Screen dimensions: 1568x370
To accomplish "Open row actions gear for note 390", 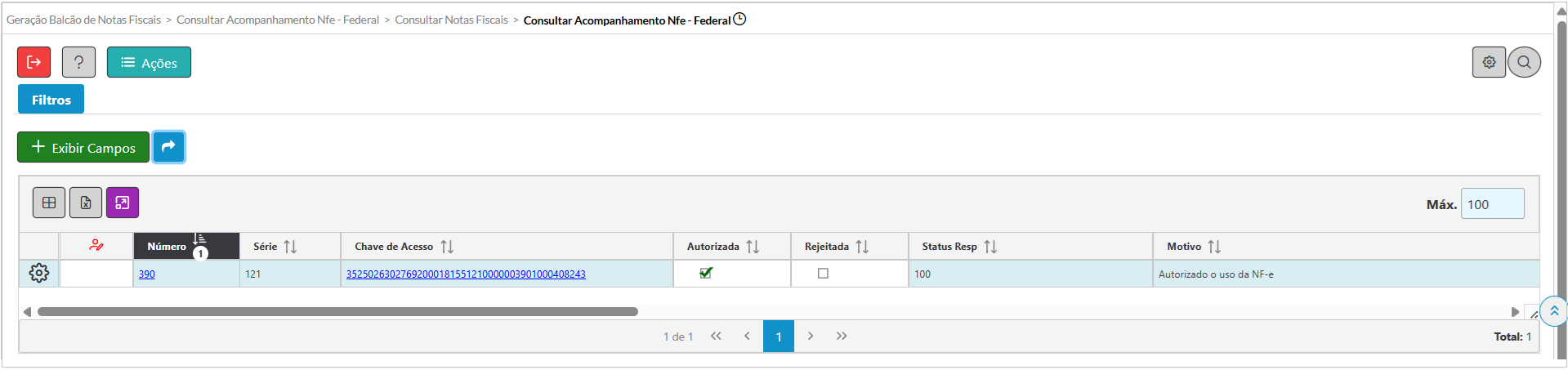I will tap(39, 274).
